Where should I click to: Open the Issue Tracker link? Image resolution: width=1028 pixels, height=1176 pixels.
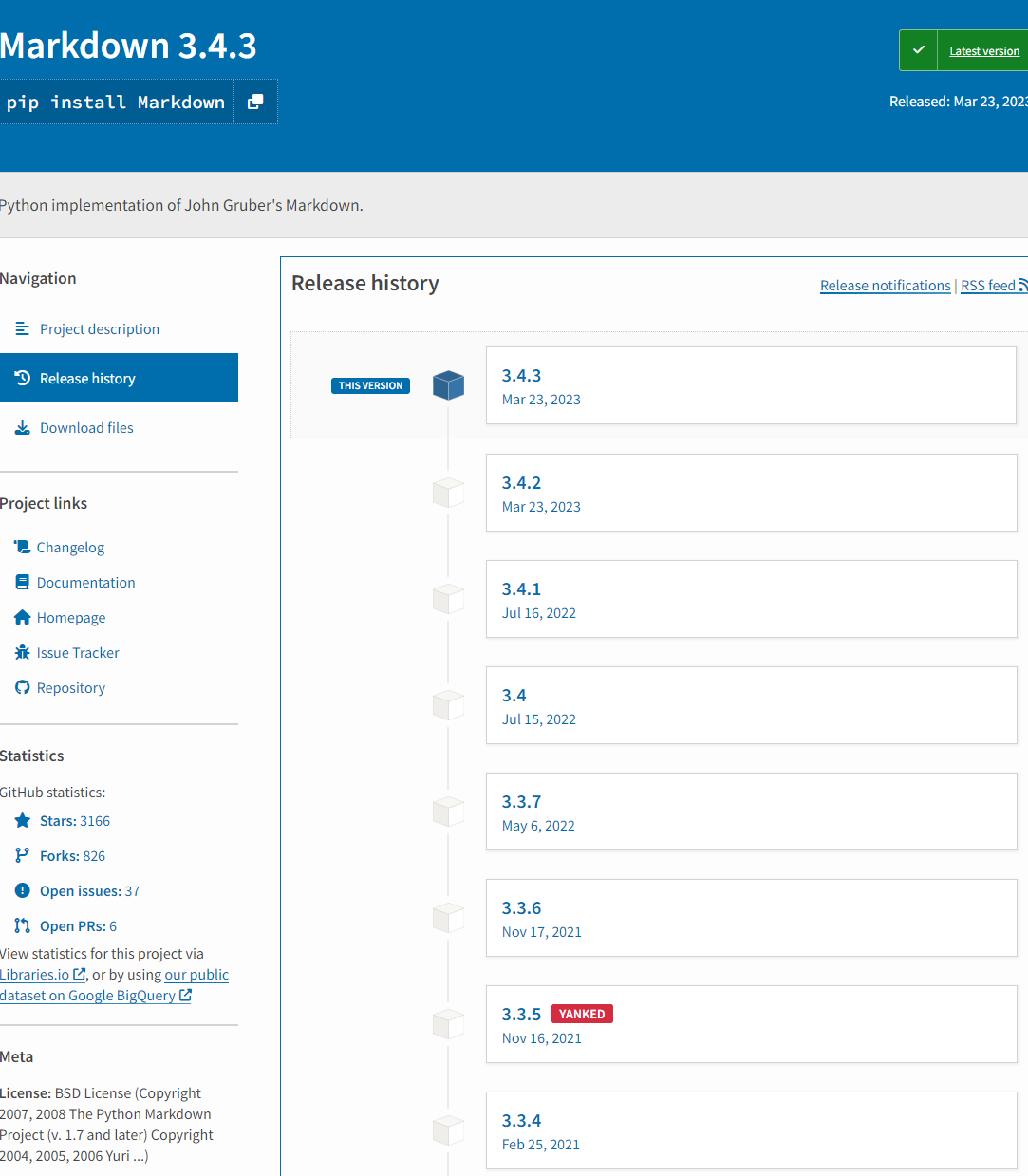click(78, 653)
